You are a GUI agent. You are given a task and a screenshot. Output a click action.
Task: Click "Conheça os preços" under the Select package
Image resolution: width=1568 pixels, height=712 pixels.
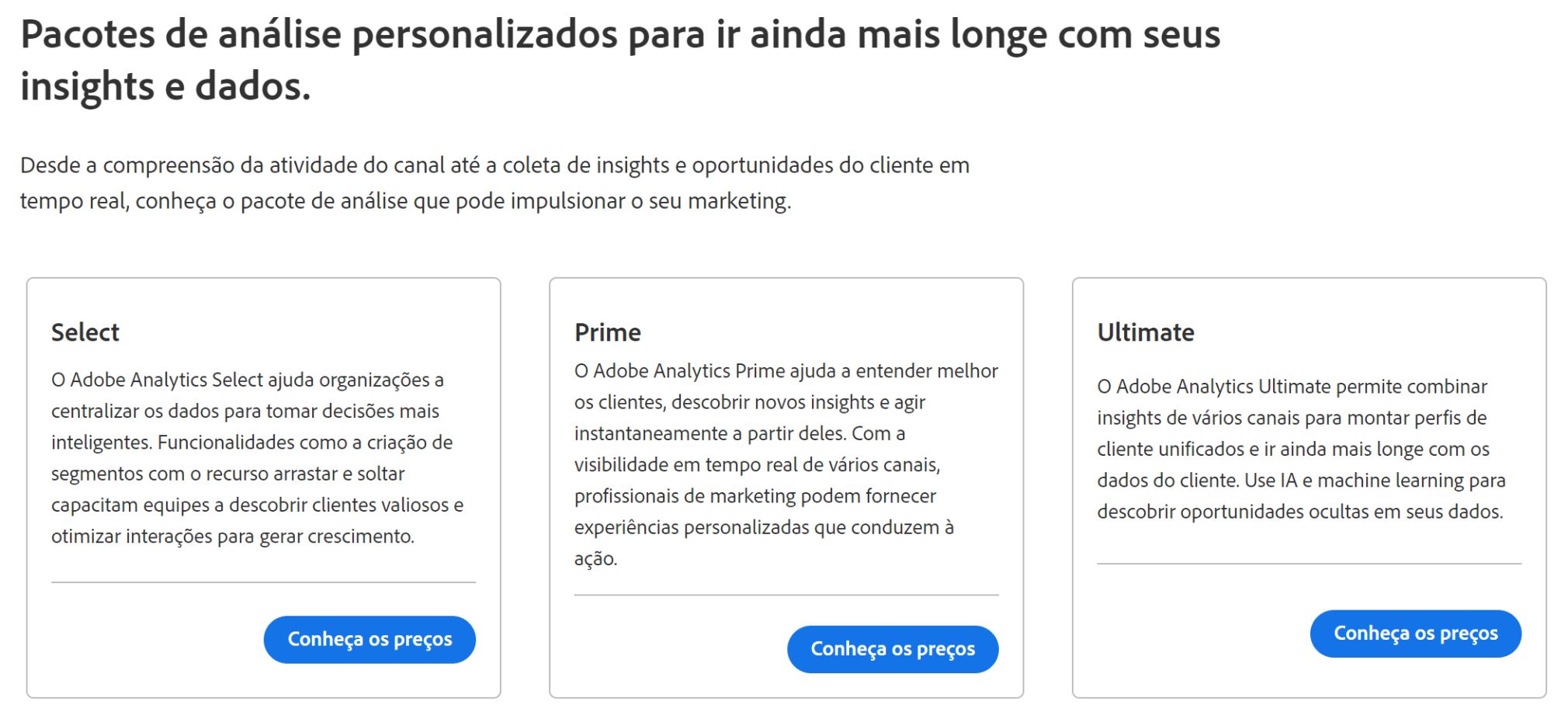click(369, 639)
